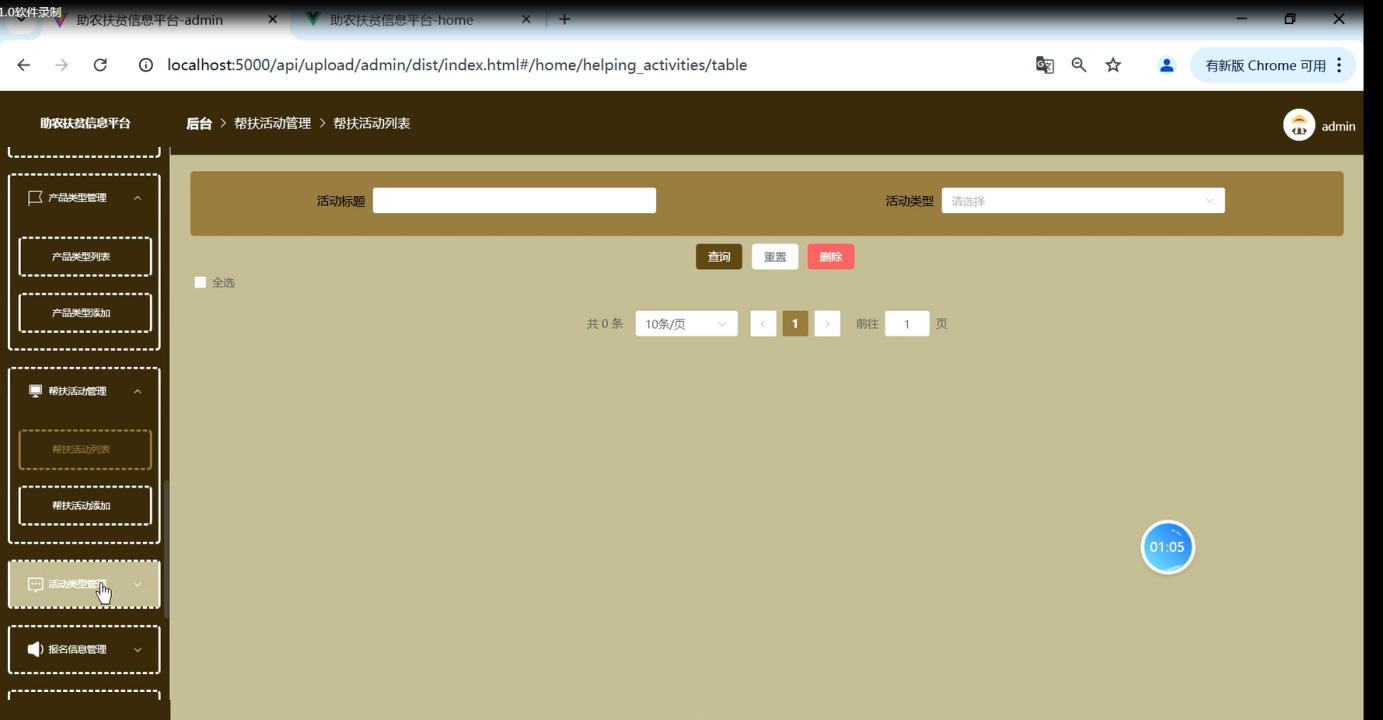Click the browser back arrow
The image size is (1383, 720).
[x=24, y=65]
